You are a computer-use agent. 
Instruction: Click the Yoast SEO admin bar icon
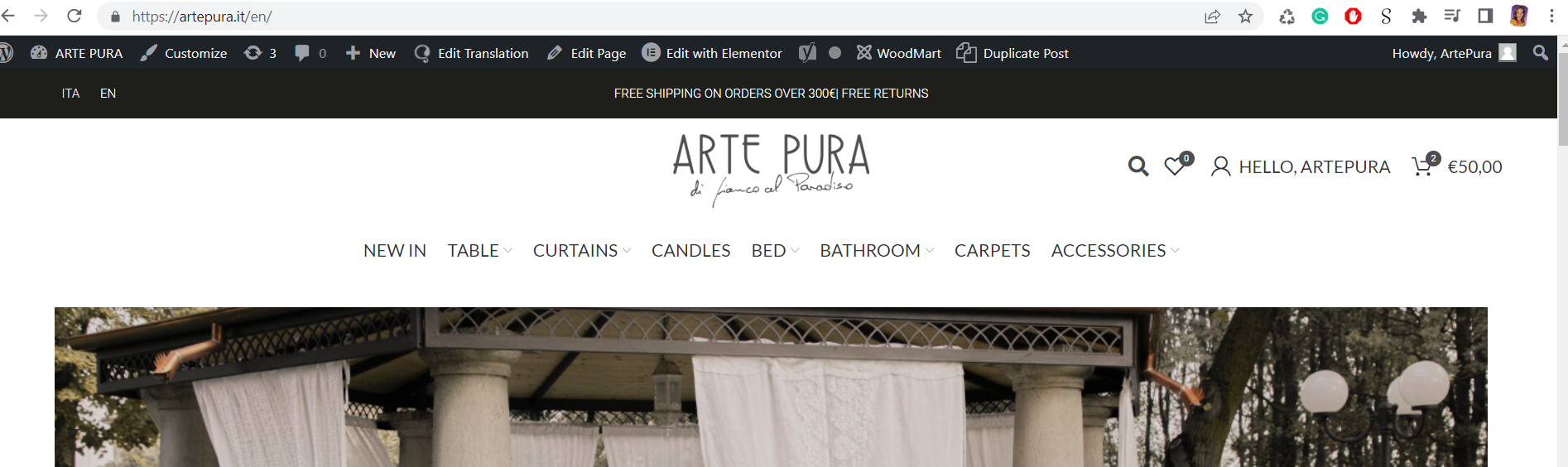[807, 53]
